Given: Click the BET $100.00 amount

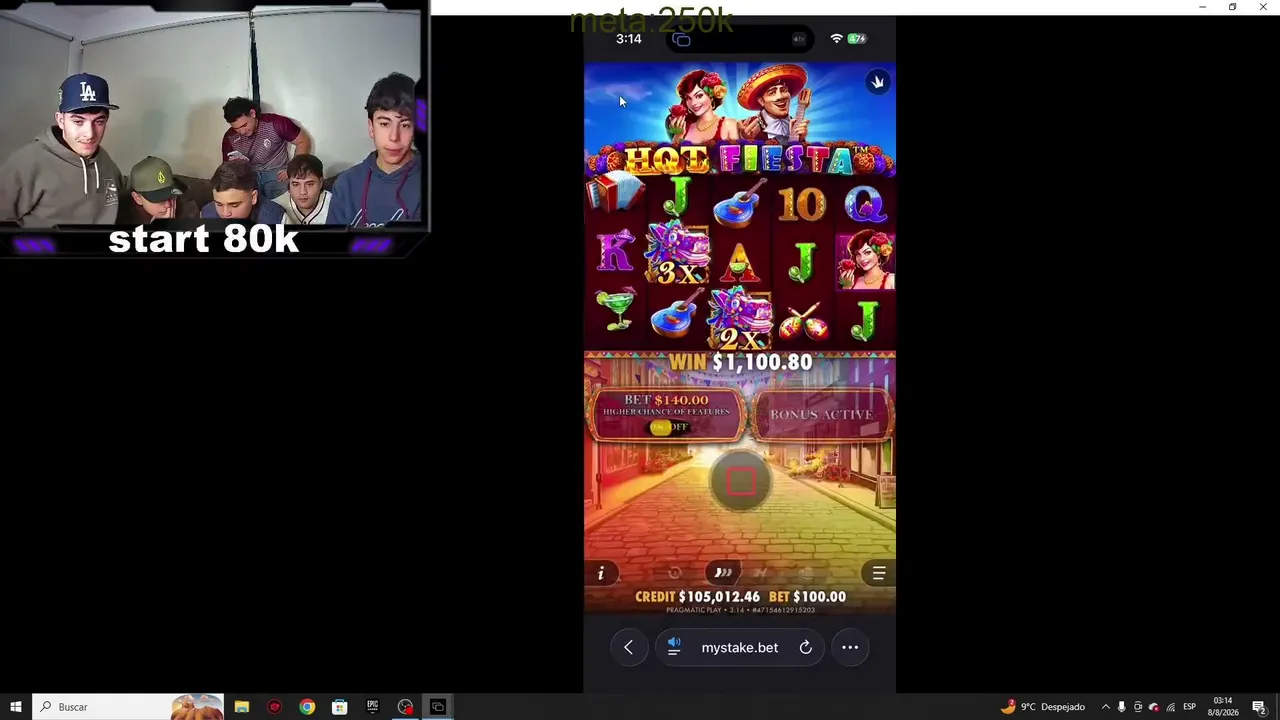Looking at the screenshot, I should [x=807, y=597].
